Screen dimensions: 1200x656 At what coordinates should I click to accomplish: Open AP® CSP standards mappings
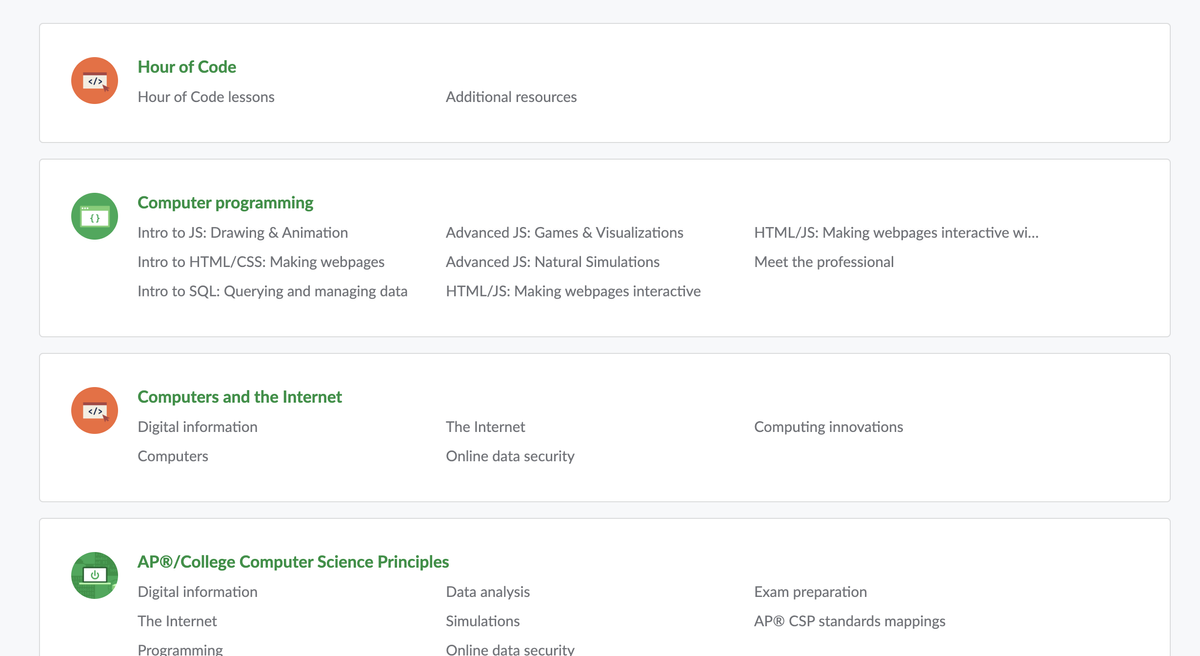tap(850, 620)
